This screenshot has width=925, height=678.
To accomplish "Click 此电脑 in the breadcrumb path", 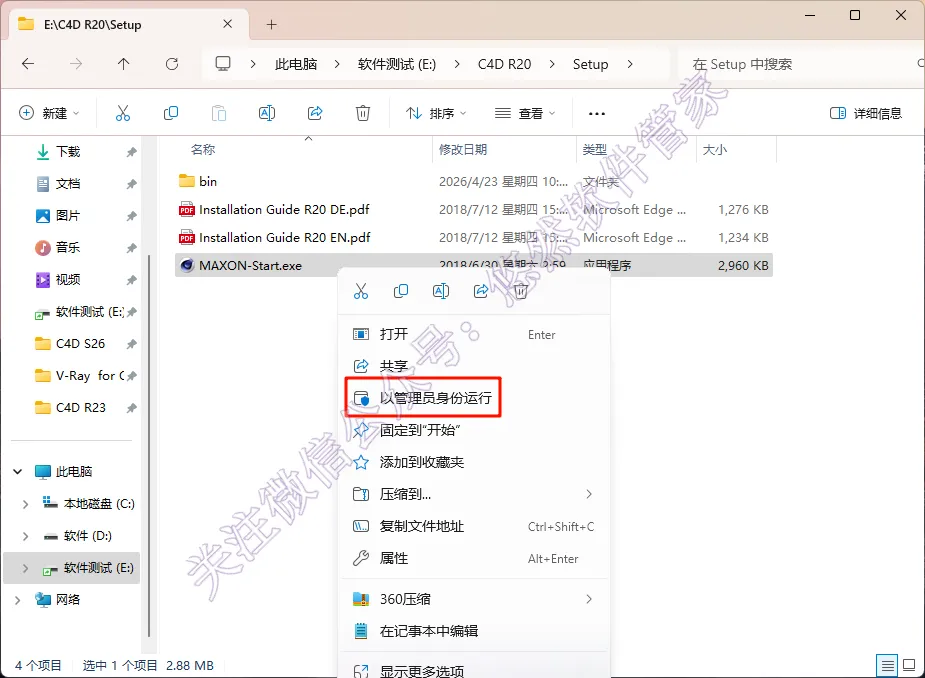I will (296, 64).
